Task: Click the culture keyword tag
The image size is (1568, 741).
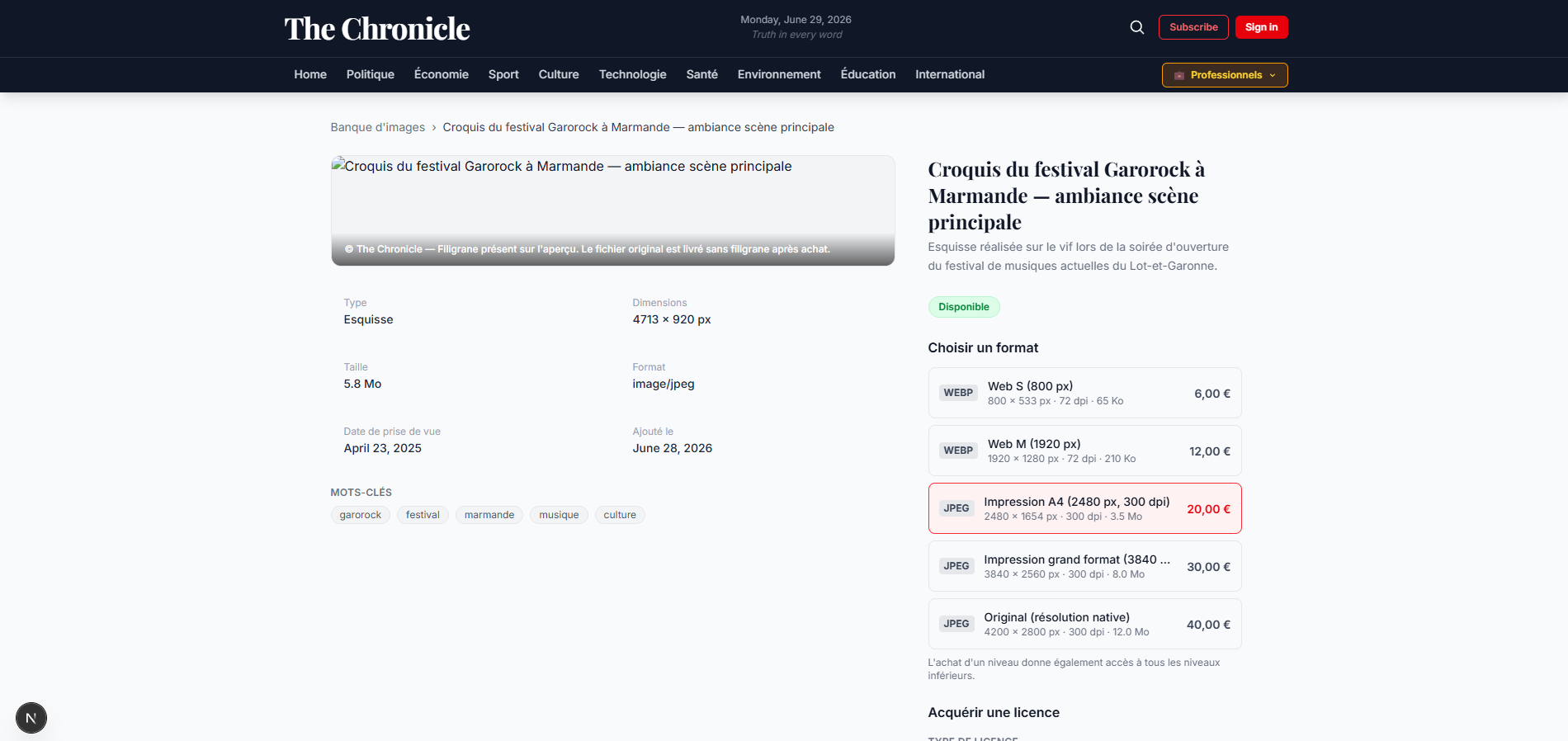Action: pos(620,515)
